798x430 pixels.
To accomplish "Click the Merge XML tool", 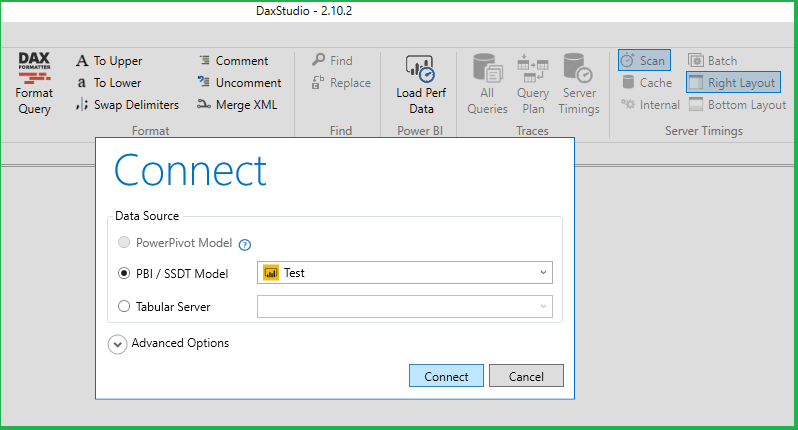I will click(237, 105).
